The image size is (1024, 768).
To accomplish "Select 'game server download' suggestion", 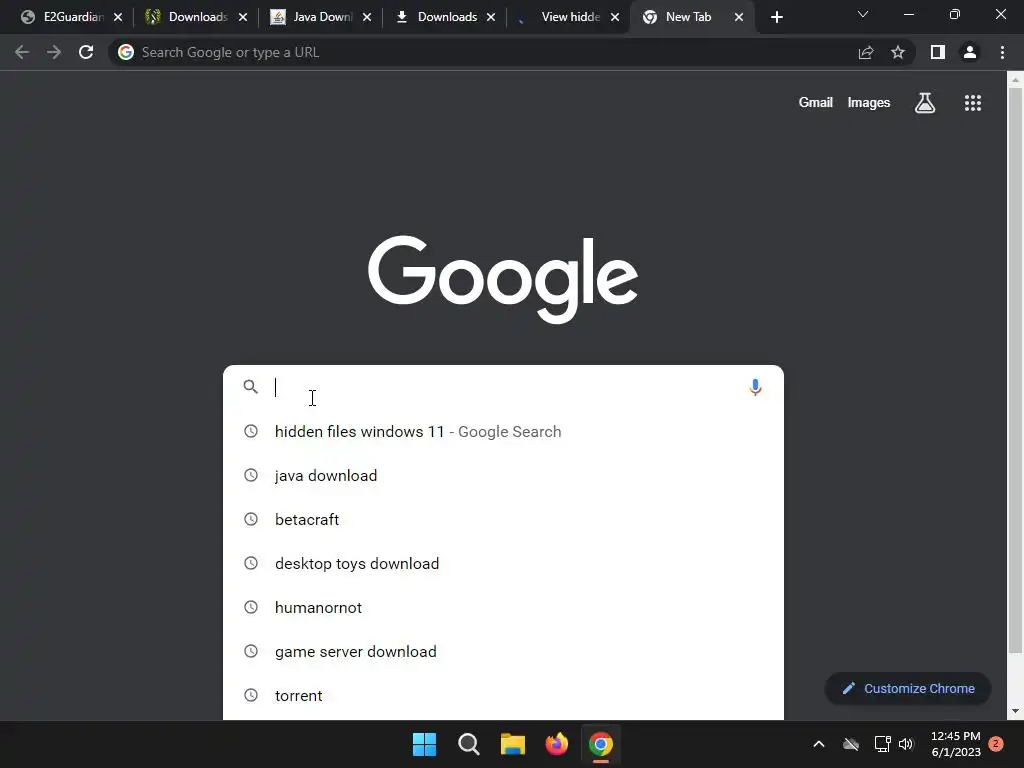I will pos(503,652).
